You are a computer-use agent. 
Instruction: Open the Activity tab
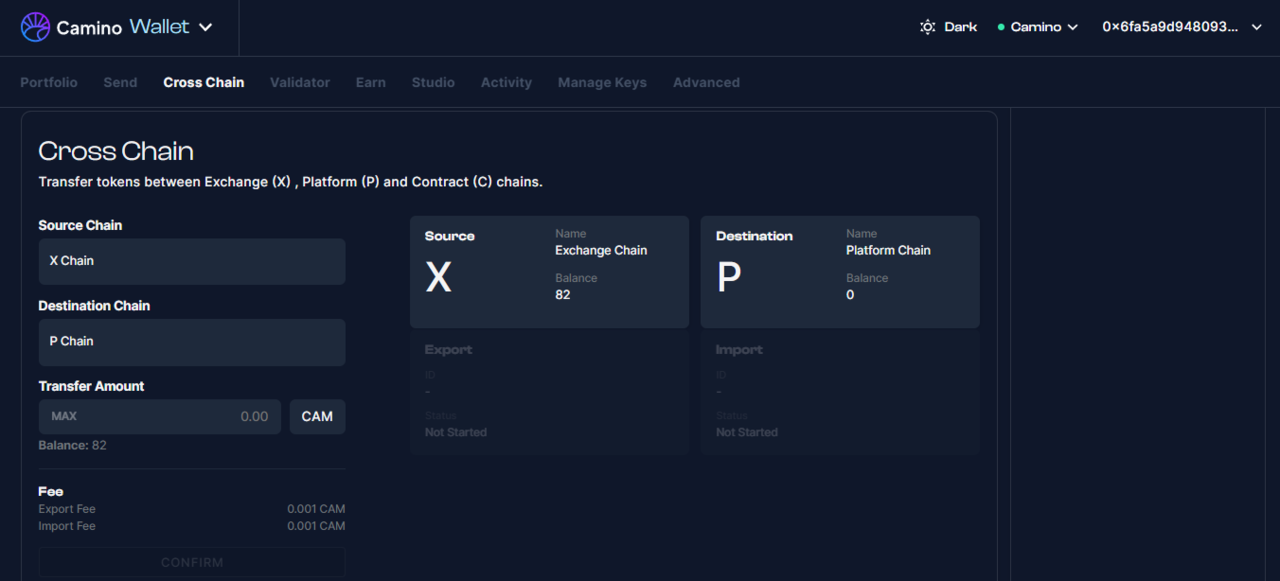[x=506, y=82]
